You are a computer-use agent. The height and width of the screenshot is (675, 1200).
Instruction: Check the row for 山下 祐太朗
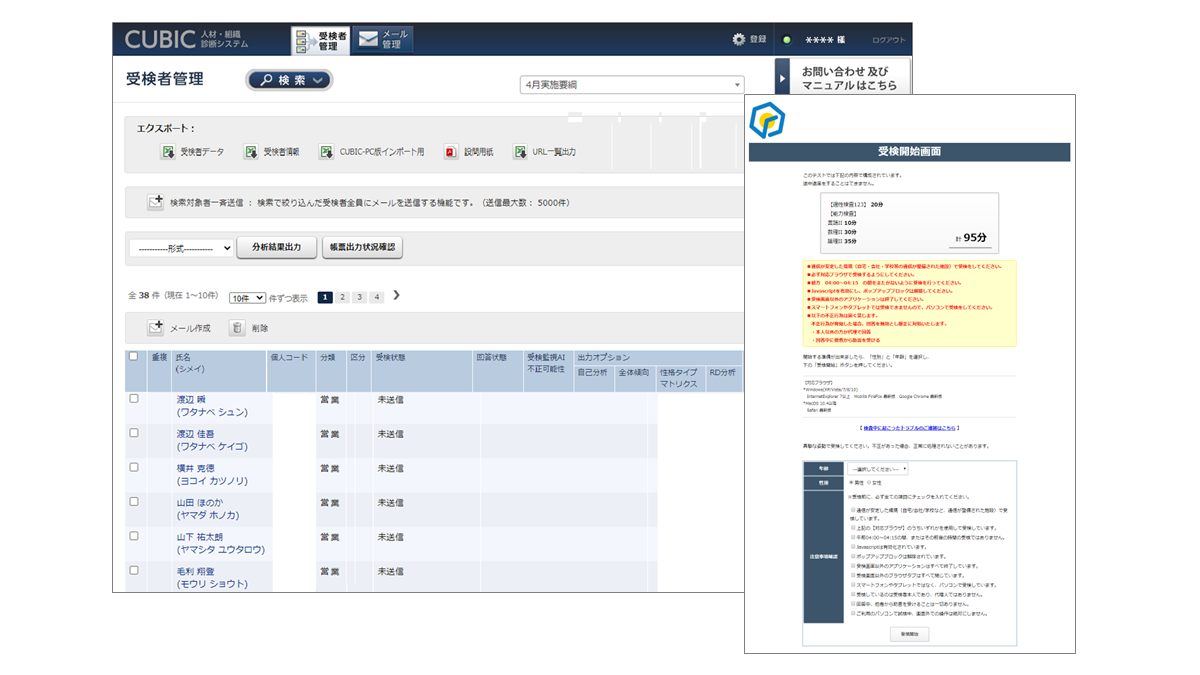[133, 536]
